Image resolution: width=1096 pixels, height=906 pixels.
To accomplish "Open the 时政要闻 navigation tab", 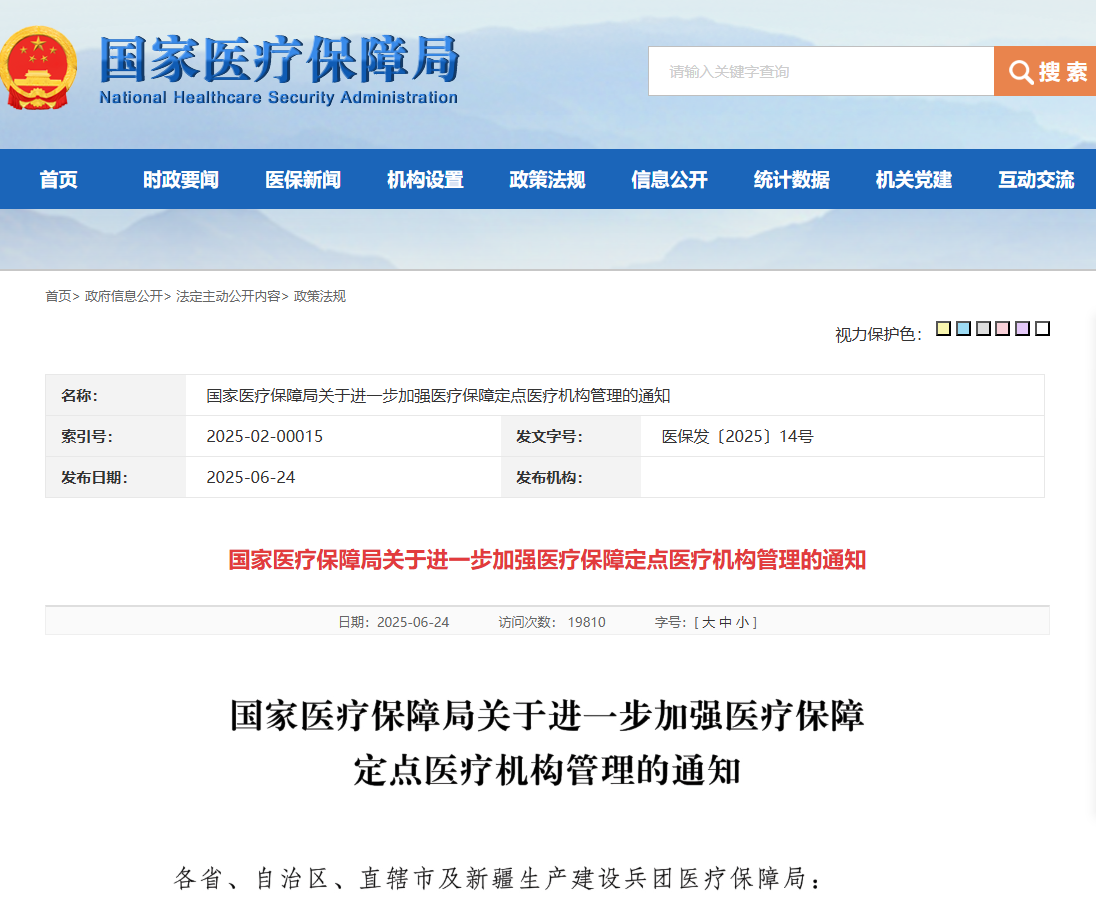I will 180,180.
